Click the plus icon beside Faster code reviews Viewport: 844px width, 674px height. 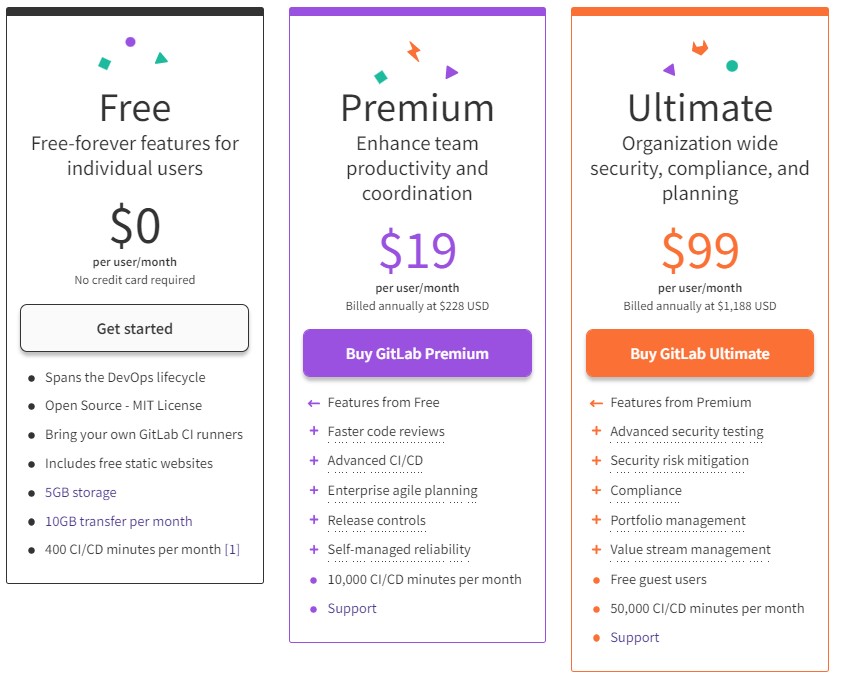pyautogui.click(x=314, y=432)
